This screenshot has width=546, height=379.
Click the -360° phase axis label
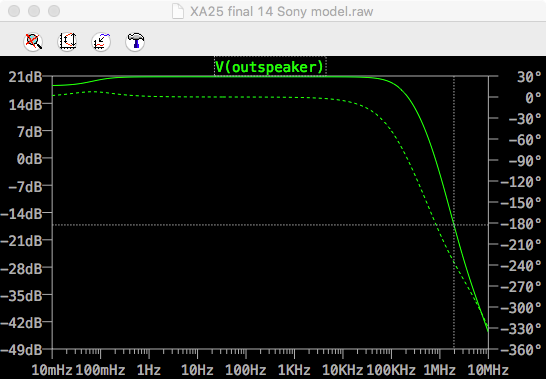coord(521,349)
